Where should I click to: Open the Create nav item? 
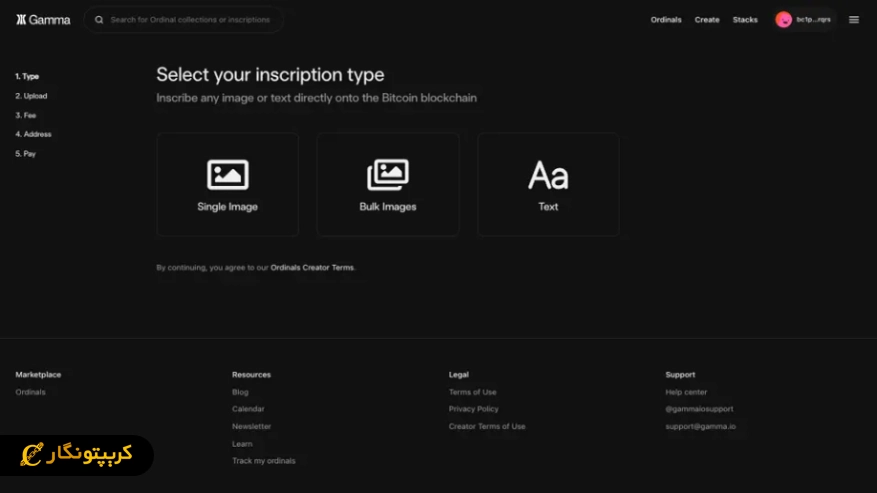click(707, 20)
